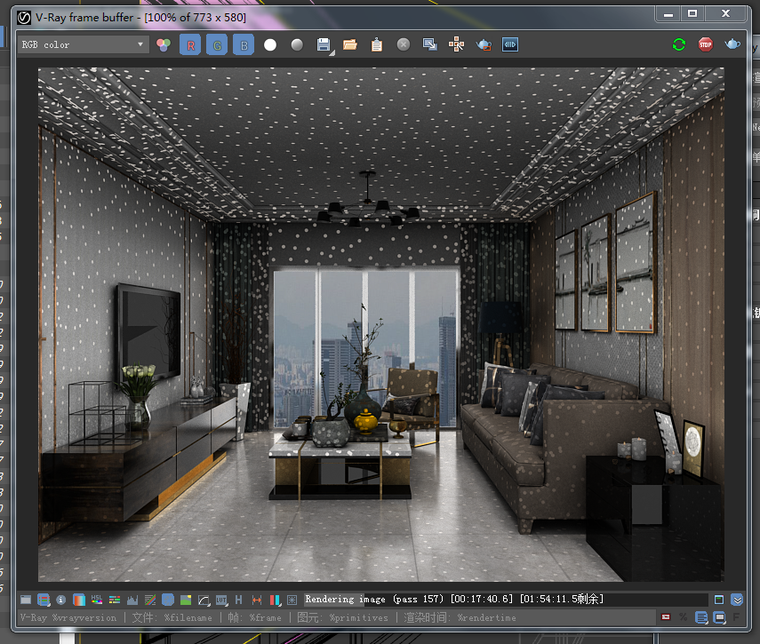Clear the frame buffer image

pos(403,45)
